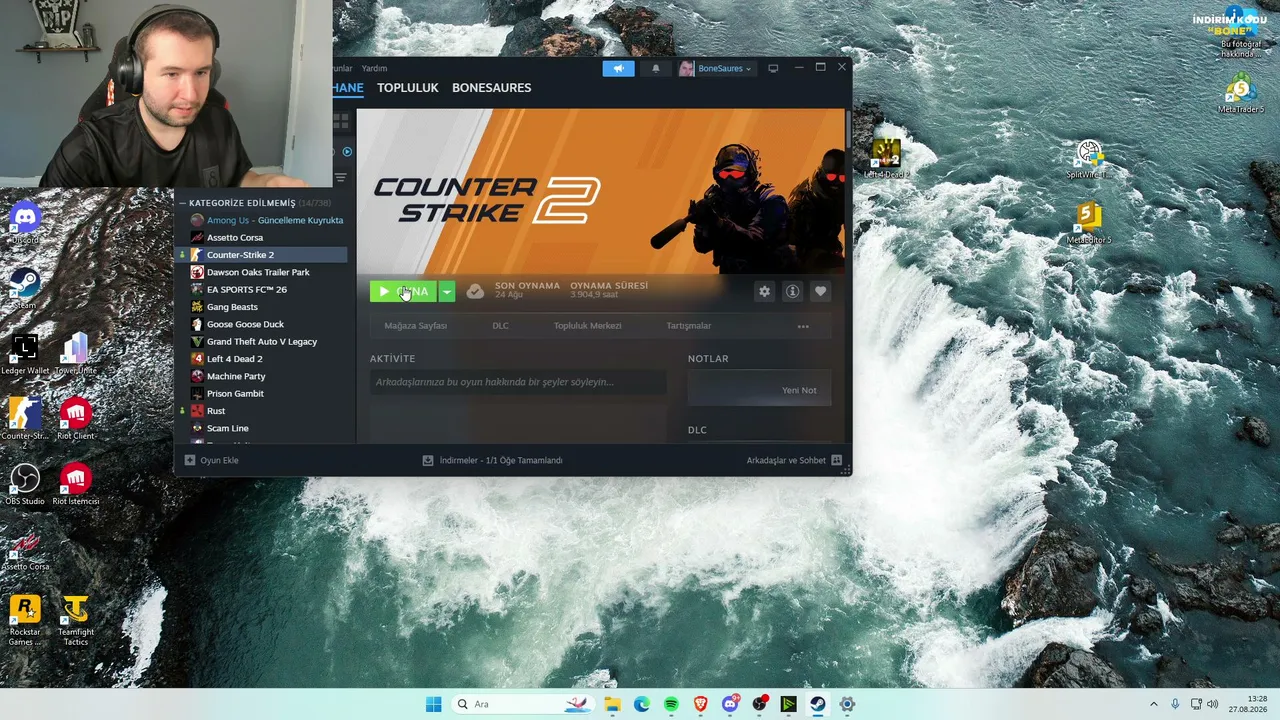Screen dimensions: 1280x720
Task: Open Spotify from the taskbar
Action: (671, 704)
